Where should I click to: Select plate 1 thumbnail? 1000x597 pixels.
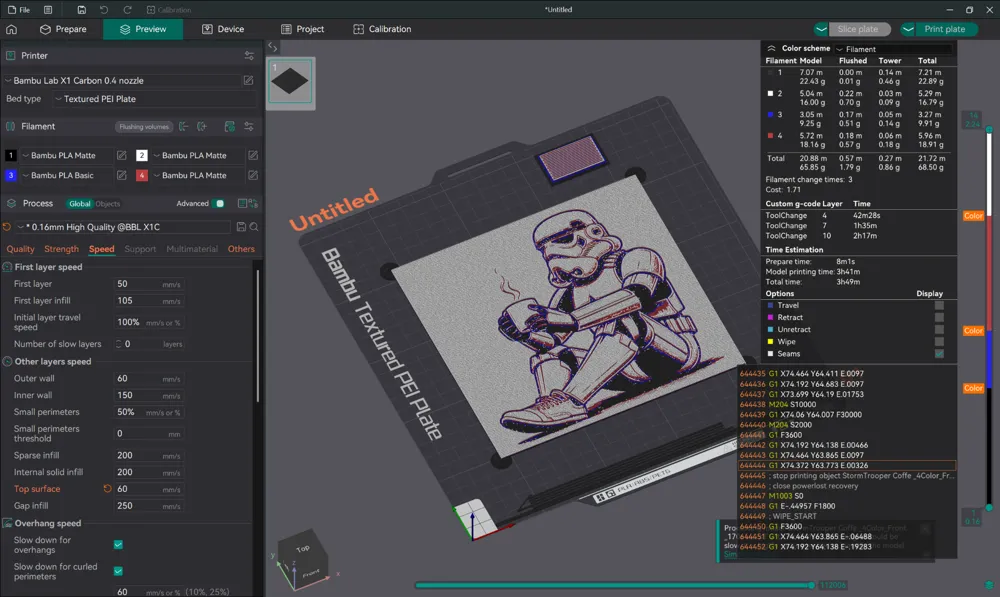coord(290,81)
